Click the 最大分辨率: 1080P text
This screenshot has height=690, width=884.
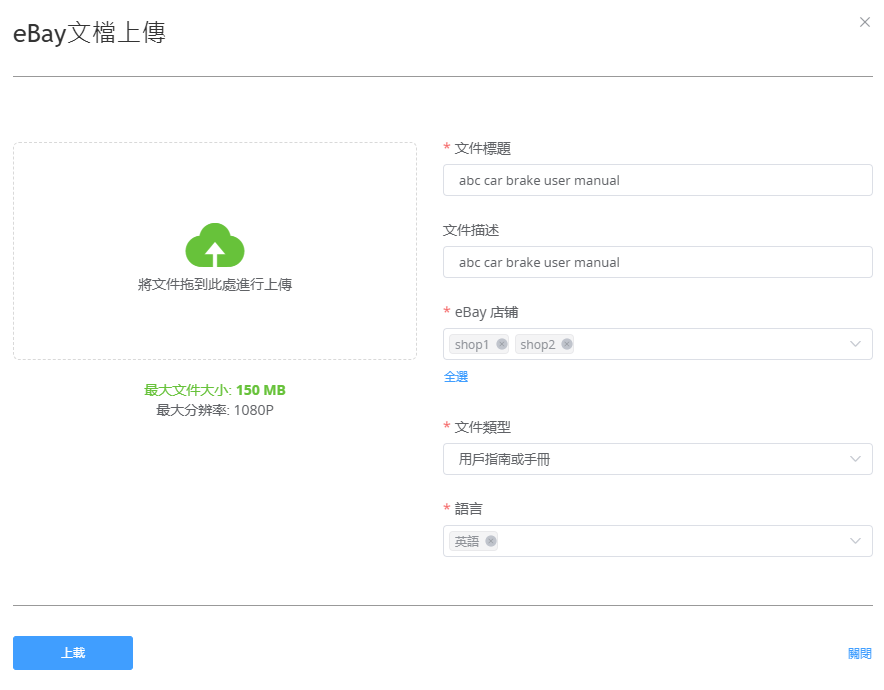(x=215, y=410)
